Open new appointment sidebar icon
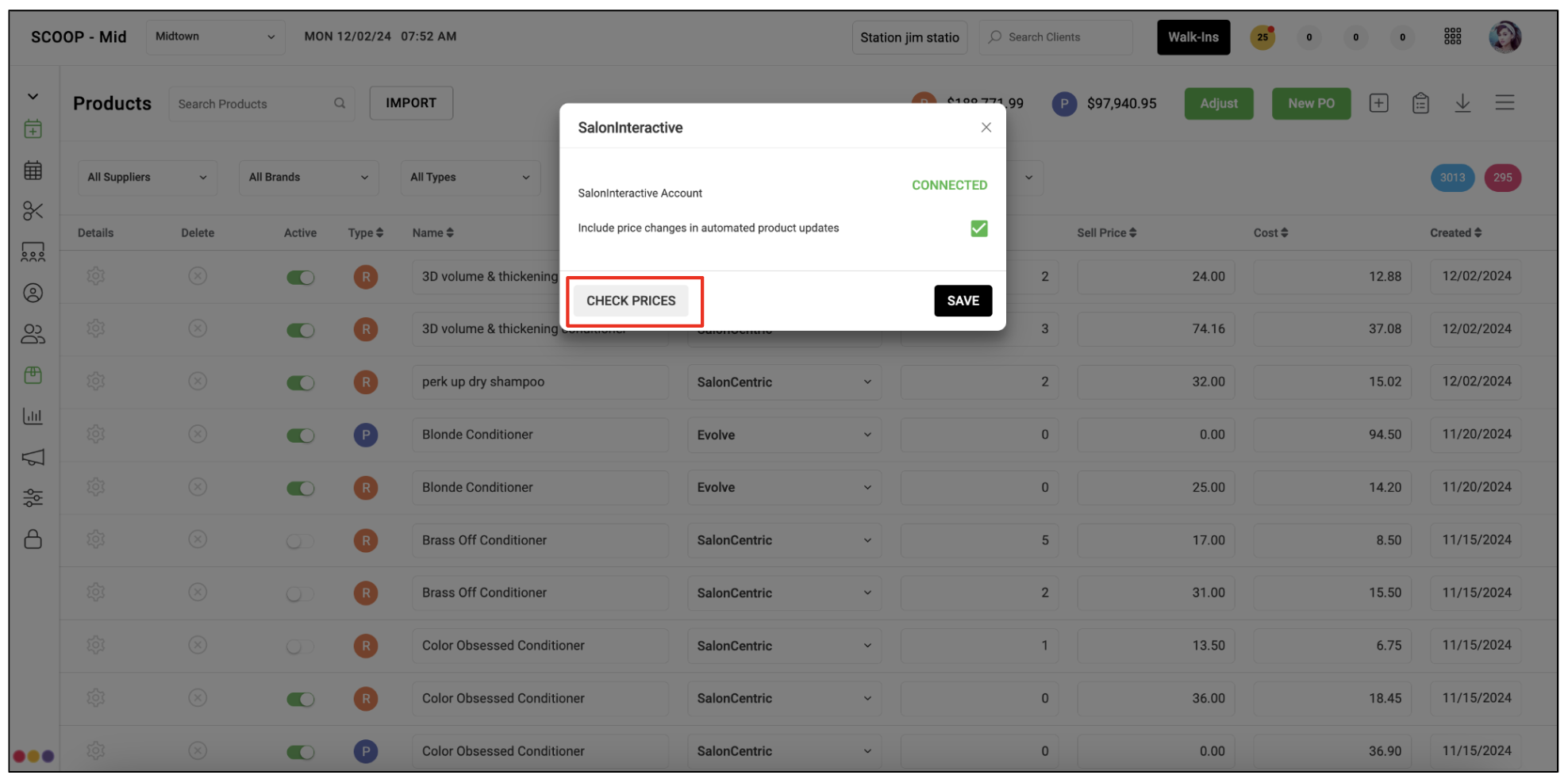Image resolution: width=1568 pixels, height=779 pixels. (x=33, y=129)
